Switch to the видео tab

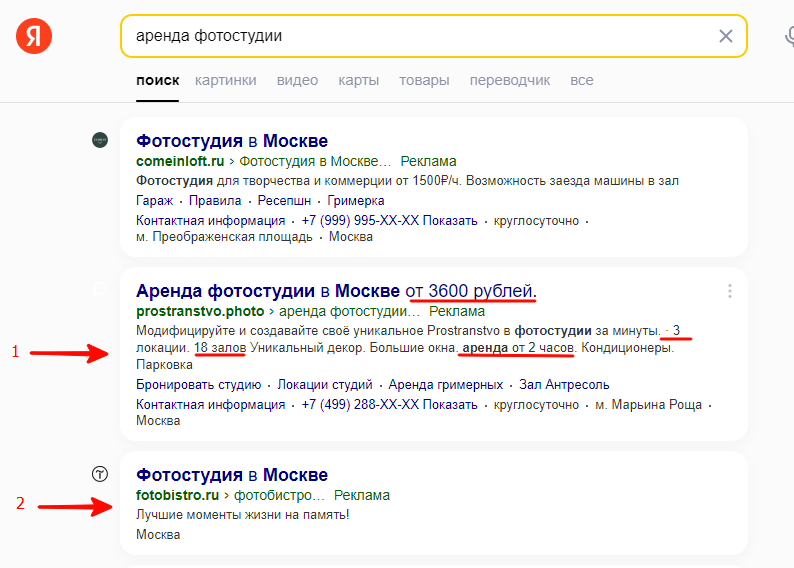point(297,80)
